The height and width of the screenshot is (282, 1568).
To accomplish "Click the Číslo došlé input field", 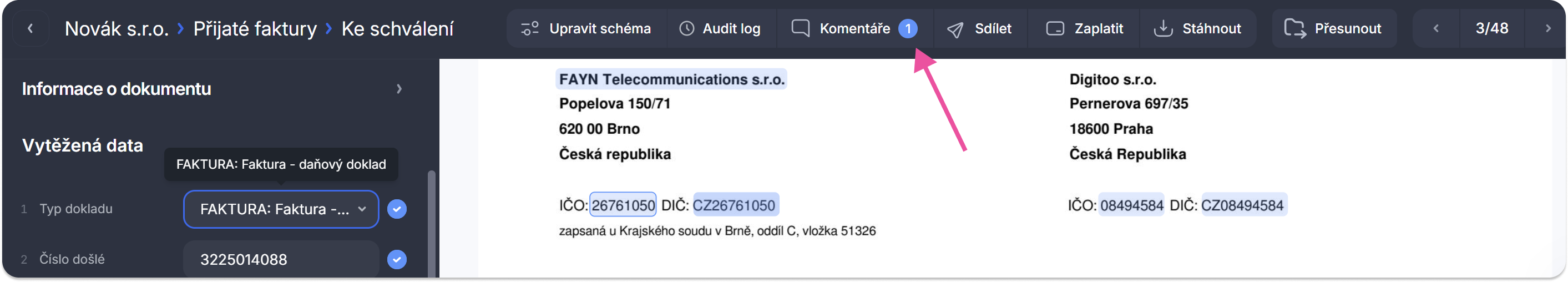I will click(x=281, y=259).
